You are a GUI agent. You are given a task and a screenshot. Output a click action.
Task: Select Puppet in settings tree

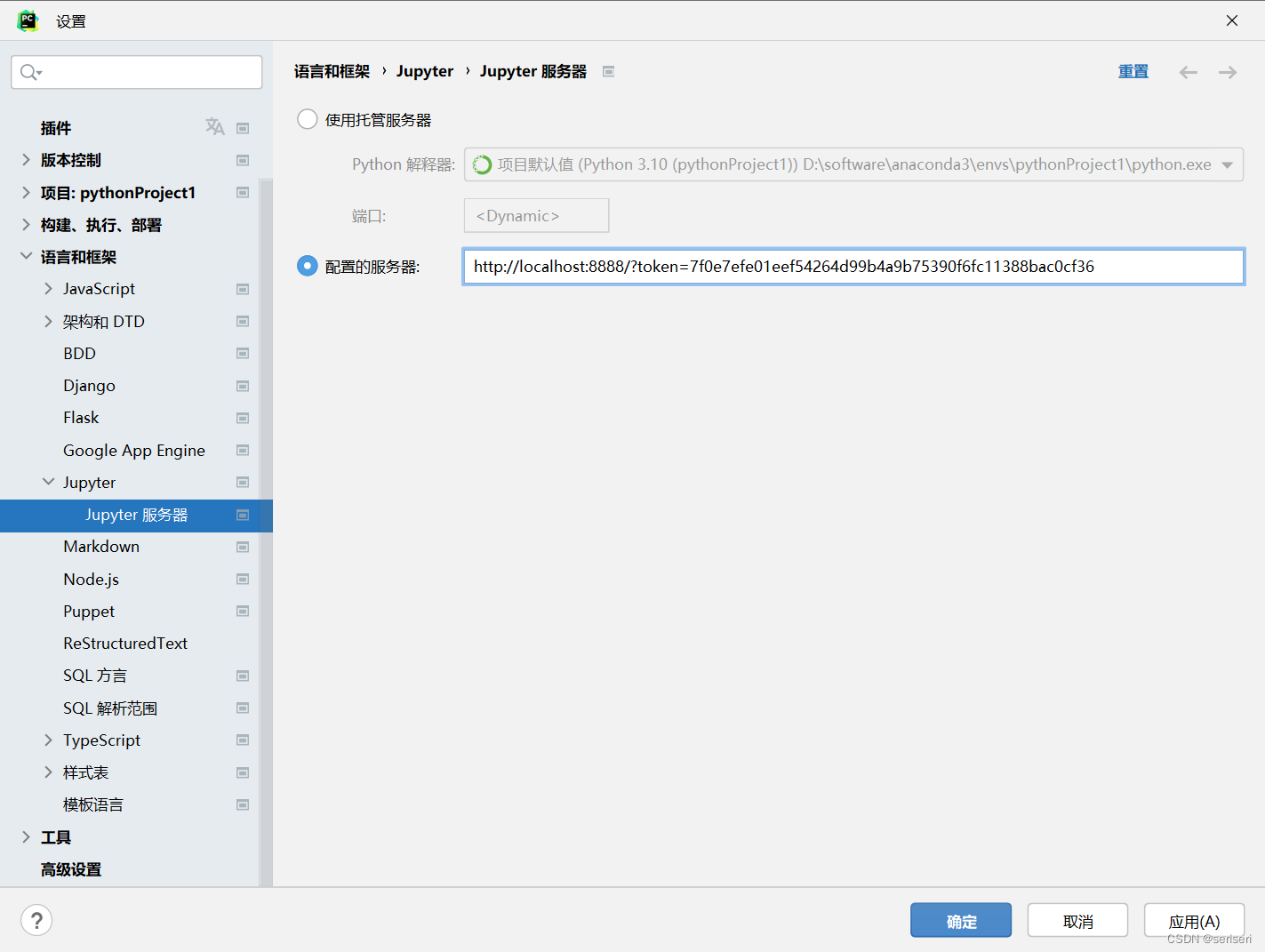click(89, 611)
